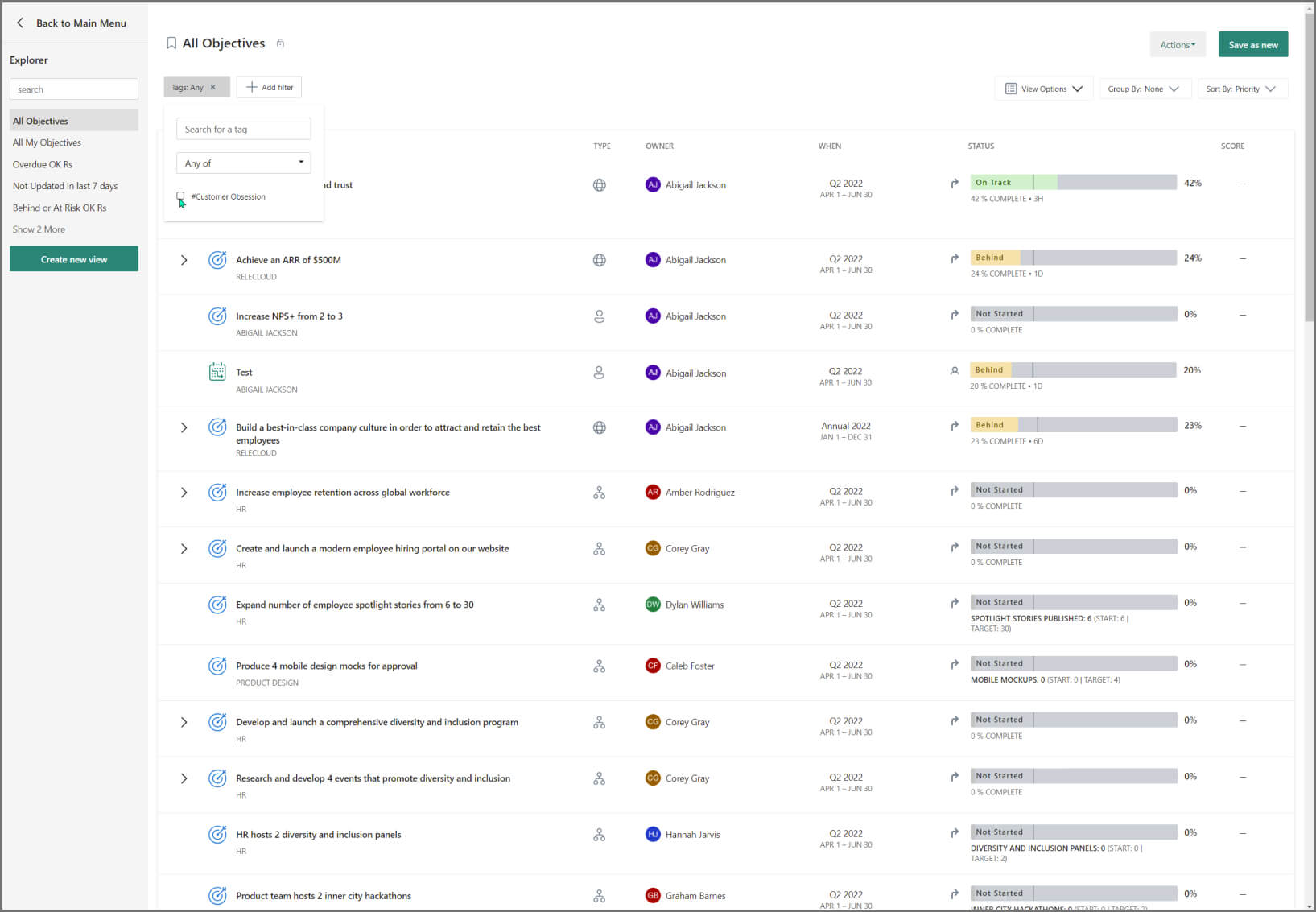Click the GB avatar for Graham Barnes
The height and width of the screenshot is (912, 1316).
(x=653, y=895)
